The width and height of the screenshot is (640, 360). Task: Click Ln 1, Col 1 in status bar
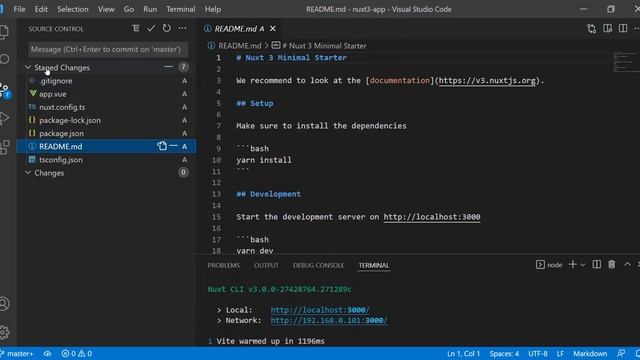[x=463, y=353]
